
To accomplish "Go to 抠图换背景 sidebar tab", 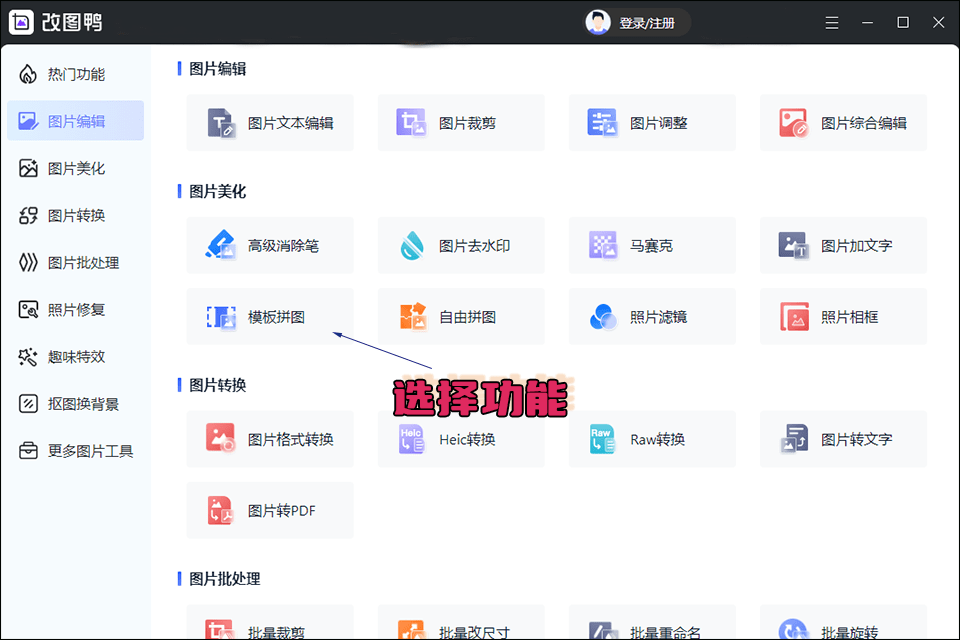I will (x=75, y=404).
